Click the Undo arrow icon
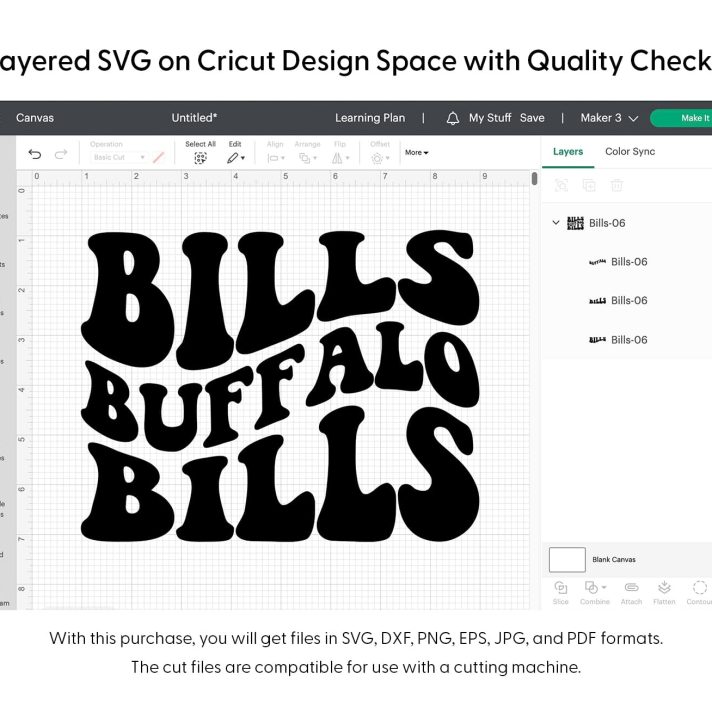This screenshot has width=712, height=712. (x=35, y=154)
